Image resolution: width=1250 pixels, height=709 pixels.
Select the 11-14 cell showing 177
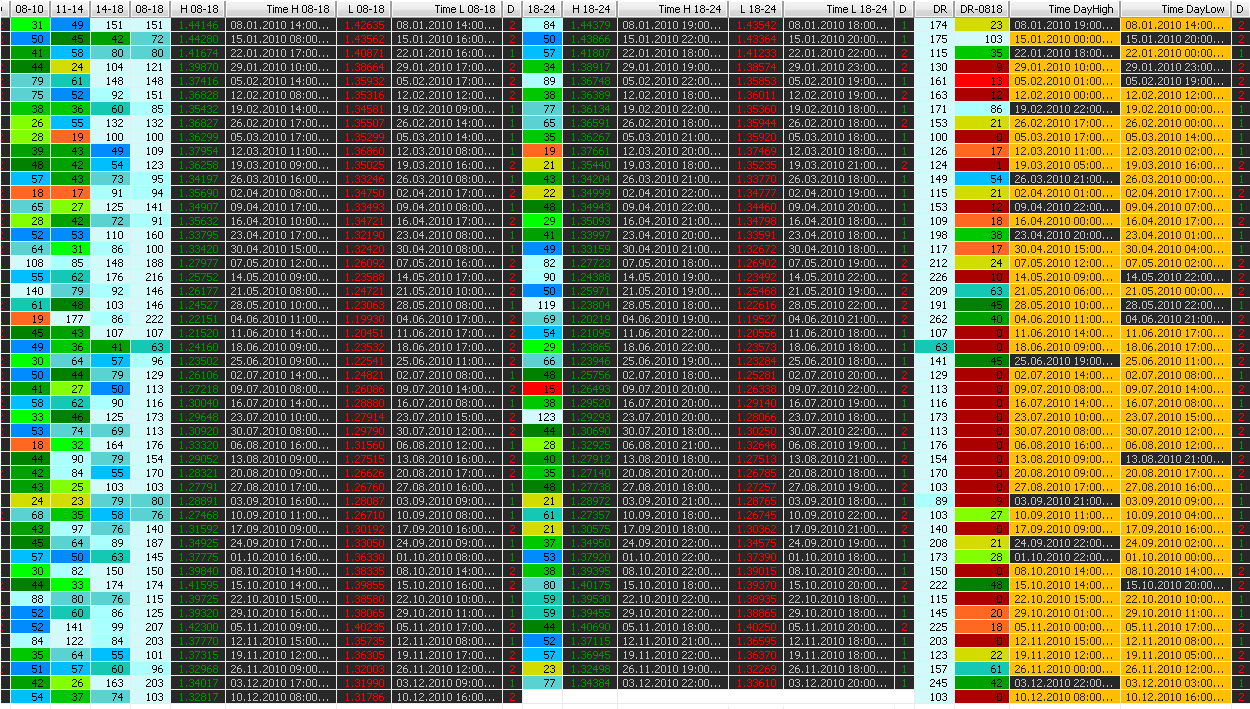70,318
